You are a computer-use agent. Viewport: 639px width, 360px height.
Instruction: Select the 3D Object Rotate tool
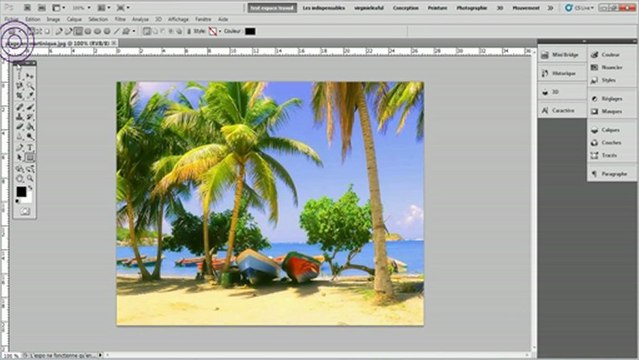click(x=20, y=169)
